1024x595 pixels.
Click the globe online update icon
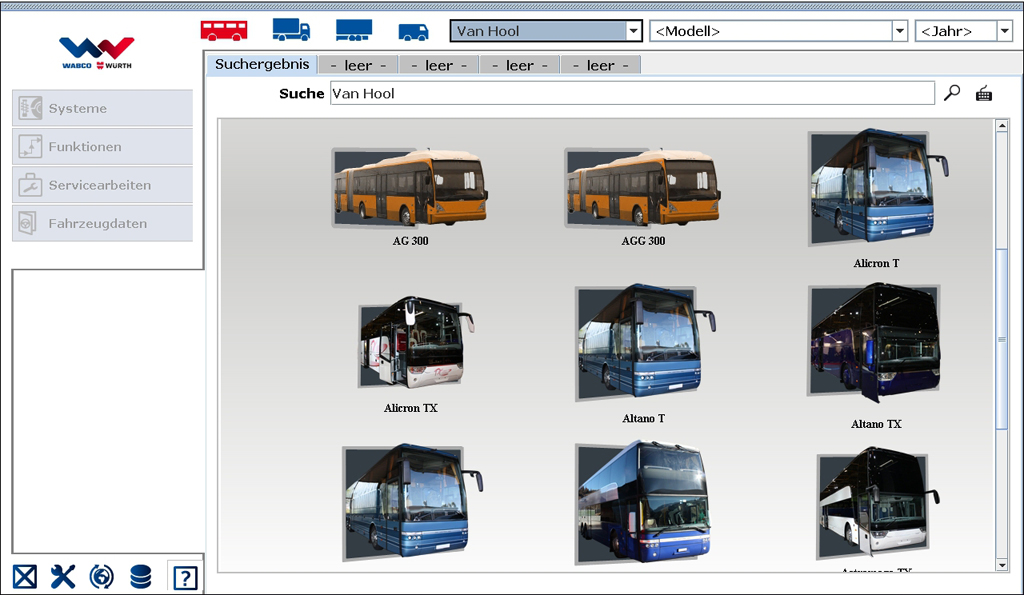coord(101,576)
